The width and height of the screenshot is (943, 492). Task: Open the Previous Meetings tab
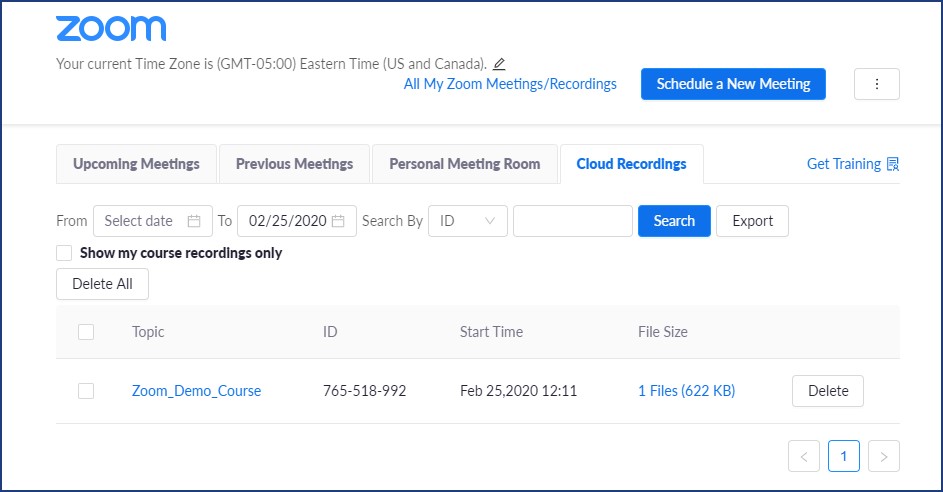(294, 164)
